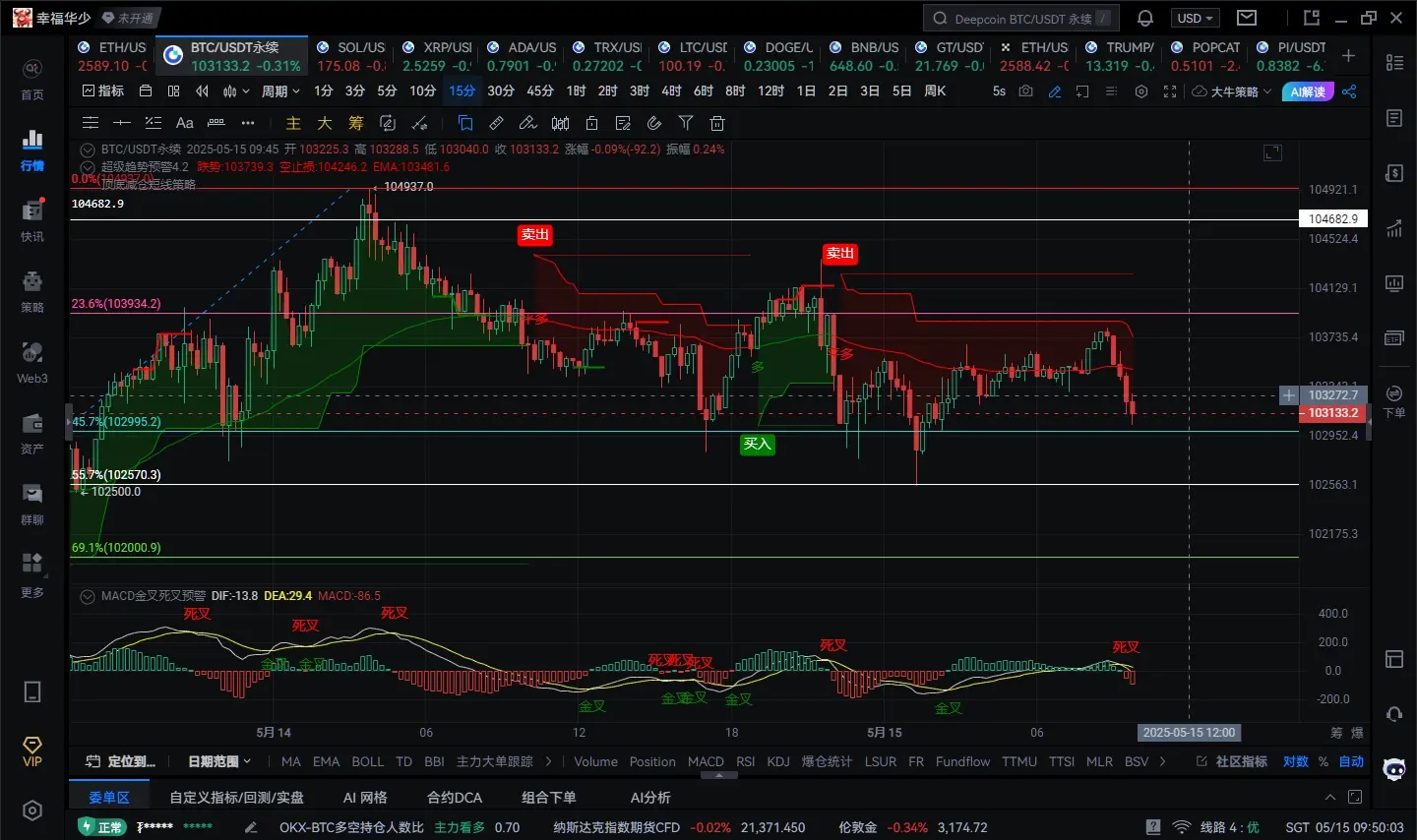The image size is (1417, 840).
Task: Toggle the MA indicator
Action: [x=291, y=761]
